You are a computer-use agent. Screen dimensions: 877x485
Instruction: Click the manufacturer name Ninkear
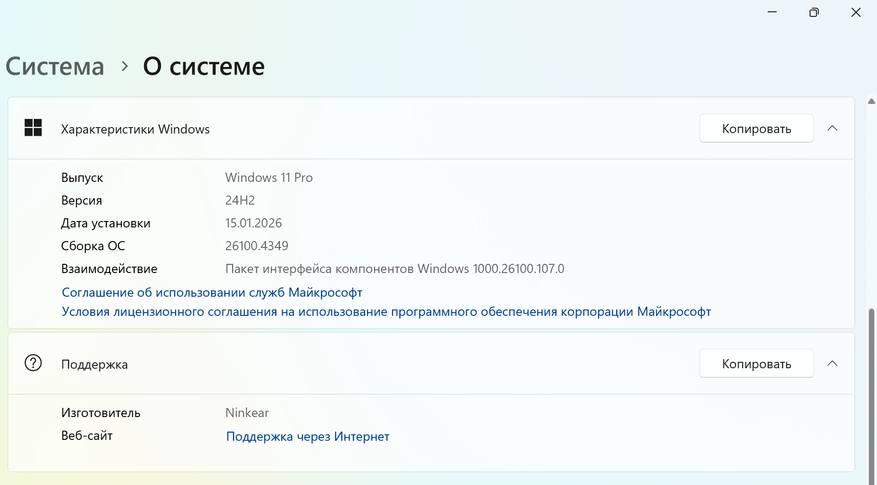click(x=247, y=412)
